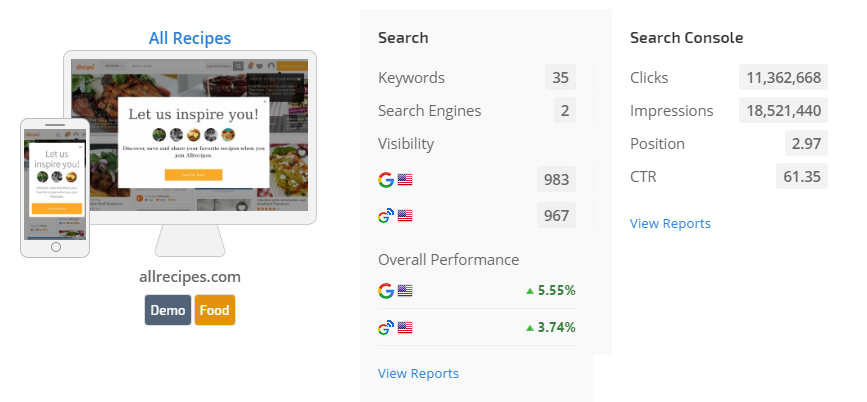The height and width of the screenshot is (402, 867).
Task: Click the US flag beside the 983 visibility score
Action: pyautogui.click(x=405, y=180)
